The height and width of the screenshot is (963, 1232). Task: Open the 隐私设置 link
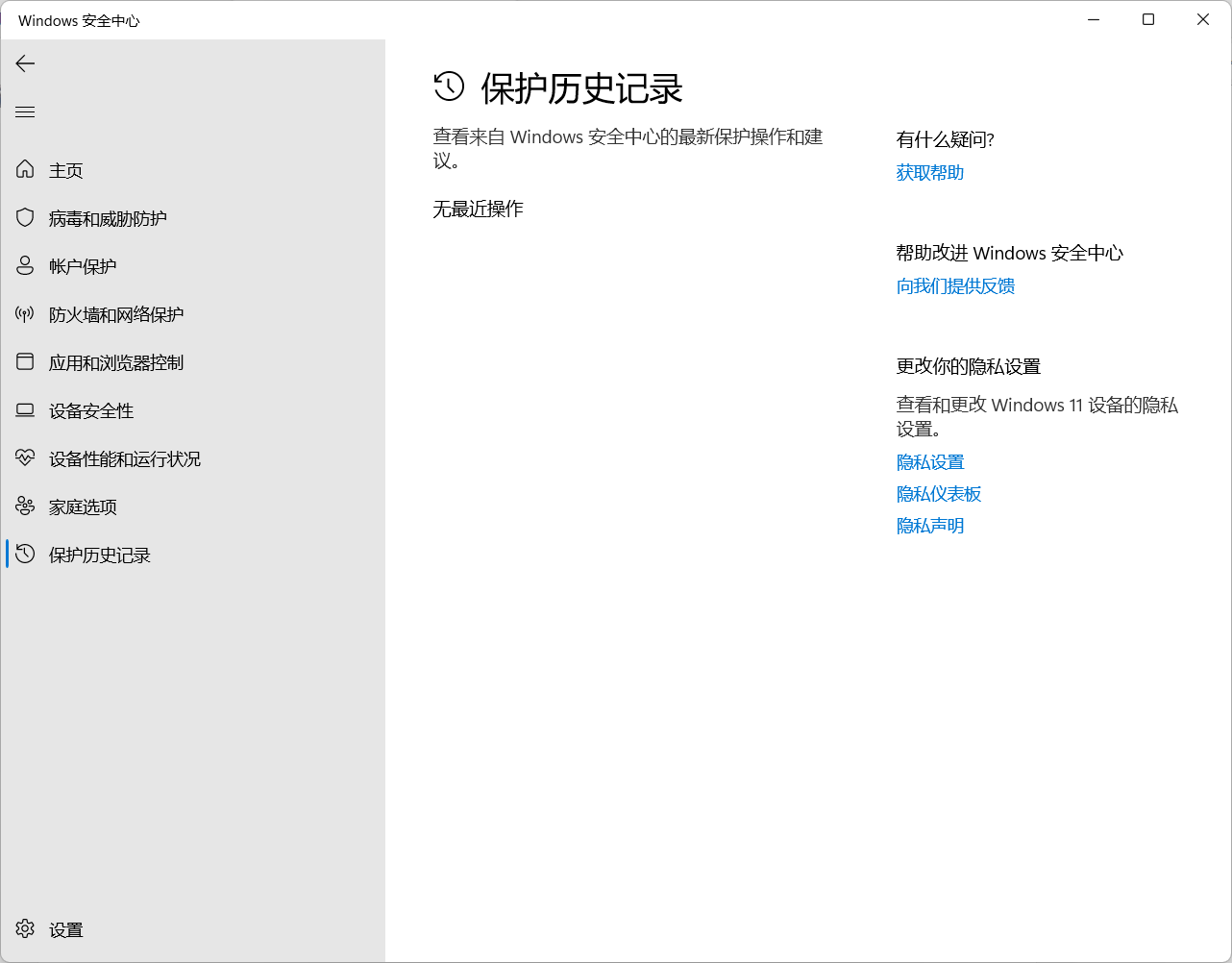pos(930,462)
